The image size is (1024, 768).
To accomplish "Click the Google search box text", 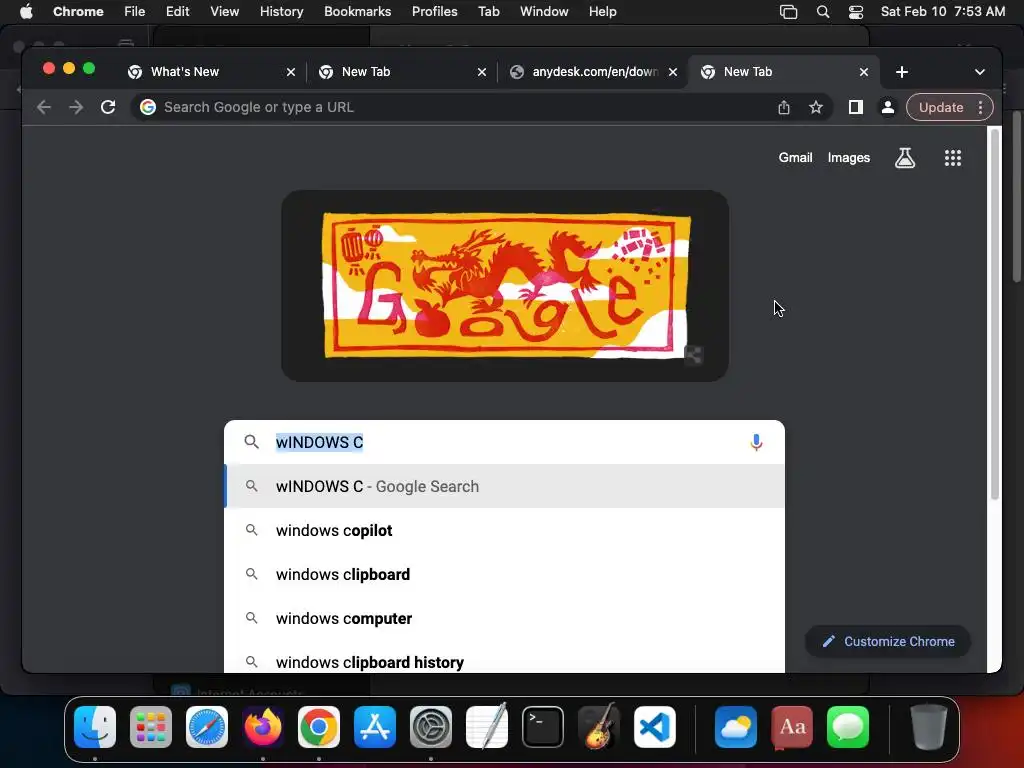I will (x=319, y=442).
